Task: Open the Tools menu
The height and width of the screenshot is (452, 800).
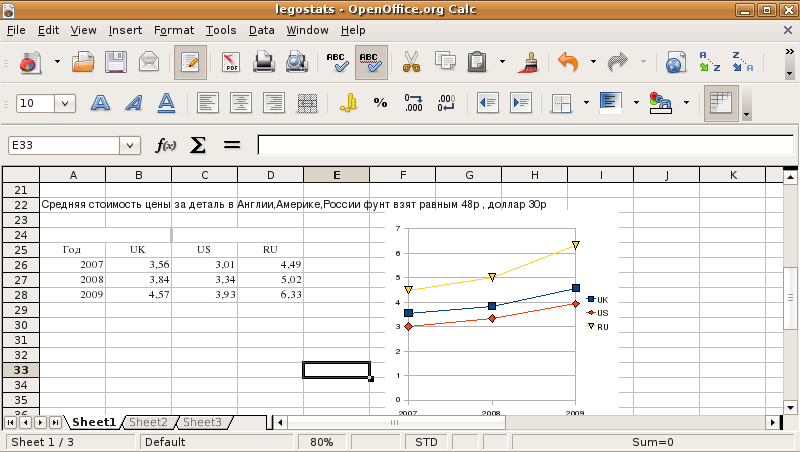Action: coord(221,31)
